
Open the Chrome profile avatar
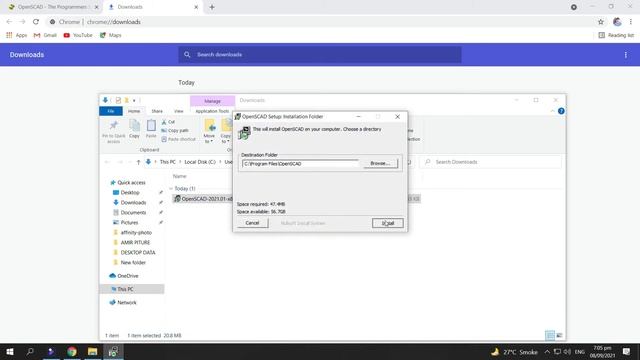(x=617, y=22)
